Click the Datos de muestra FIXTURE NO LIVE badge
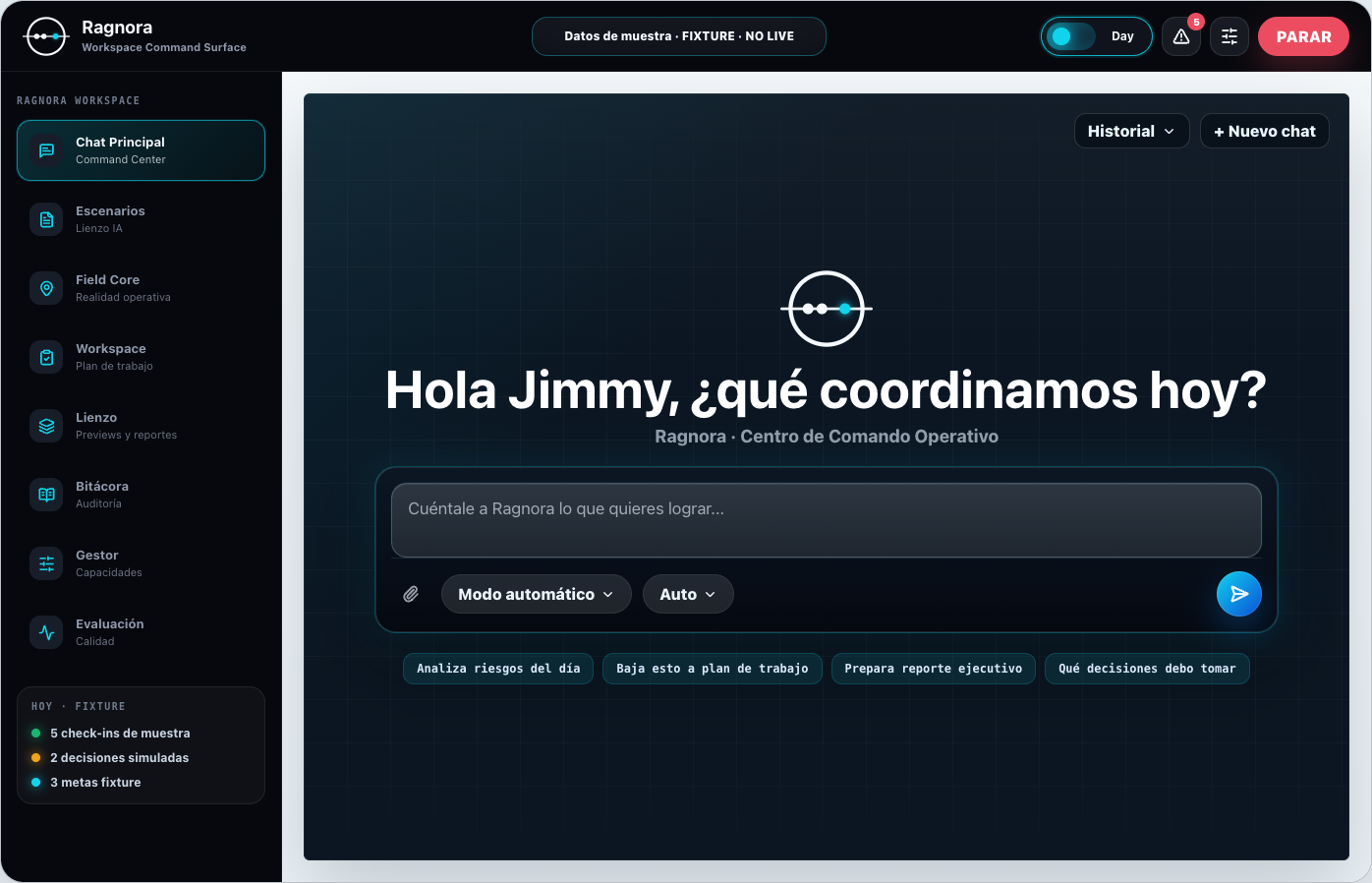 (679, 36)
